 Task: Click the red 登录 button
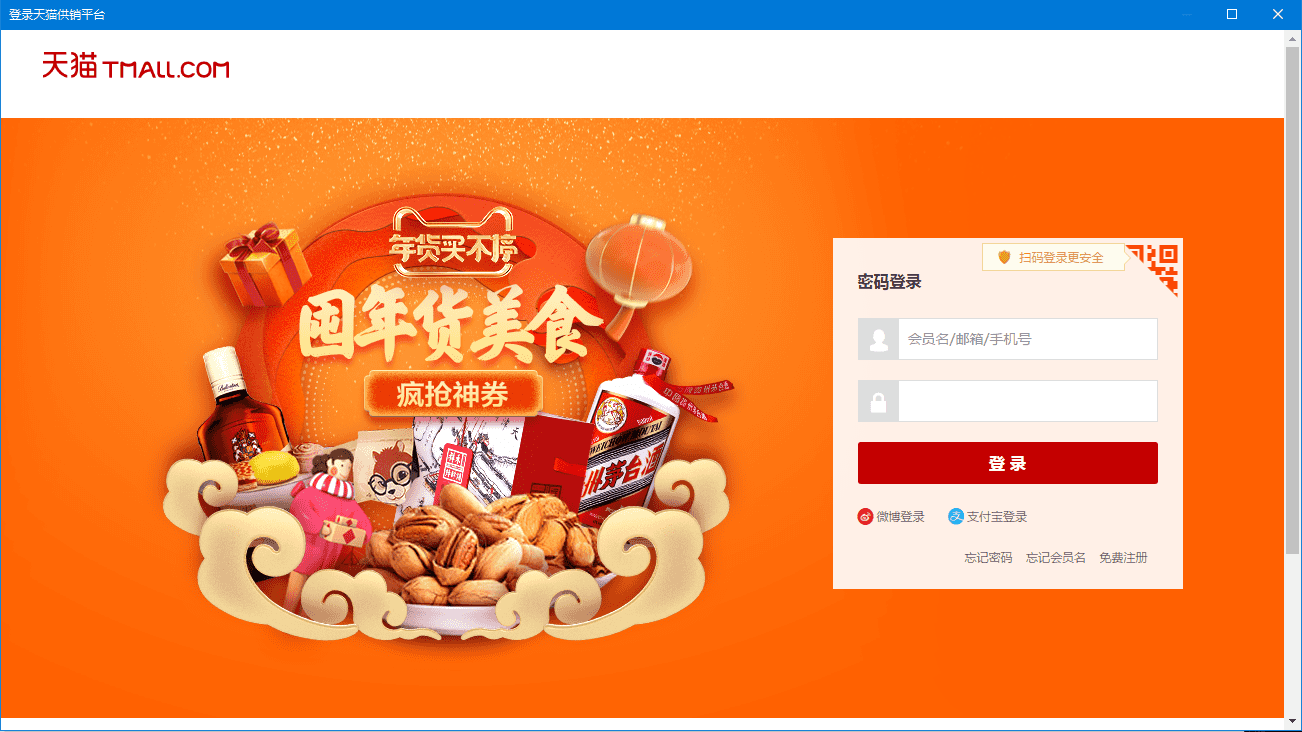1008,463
